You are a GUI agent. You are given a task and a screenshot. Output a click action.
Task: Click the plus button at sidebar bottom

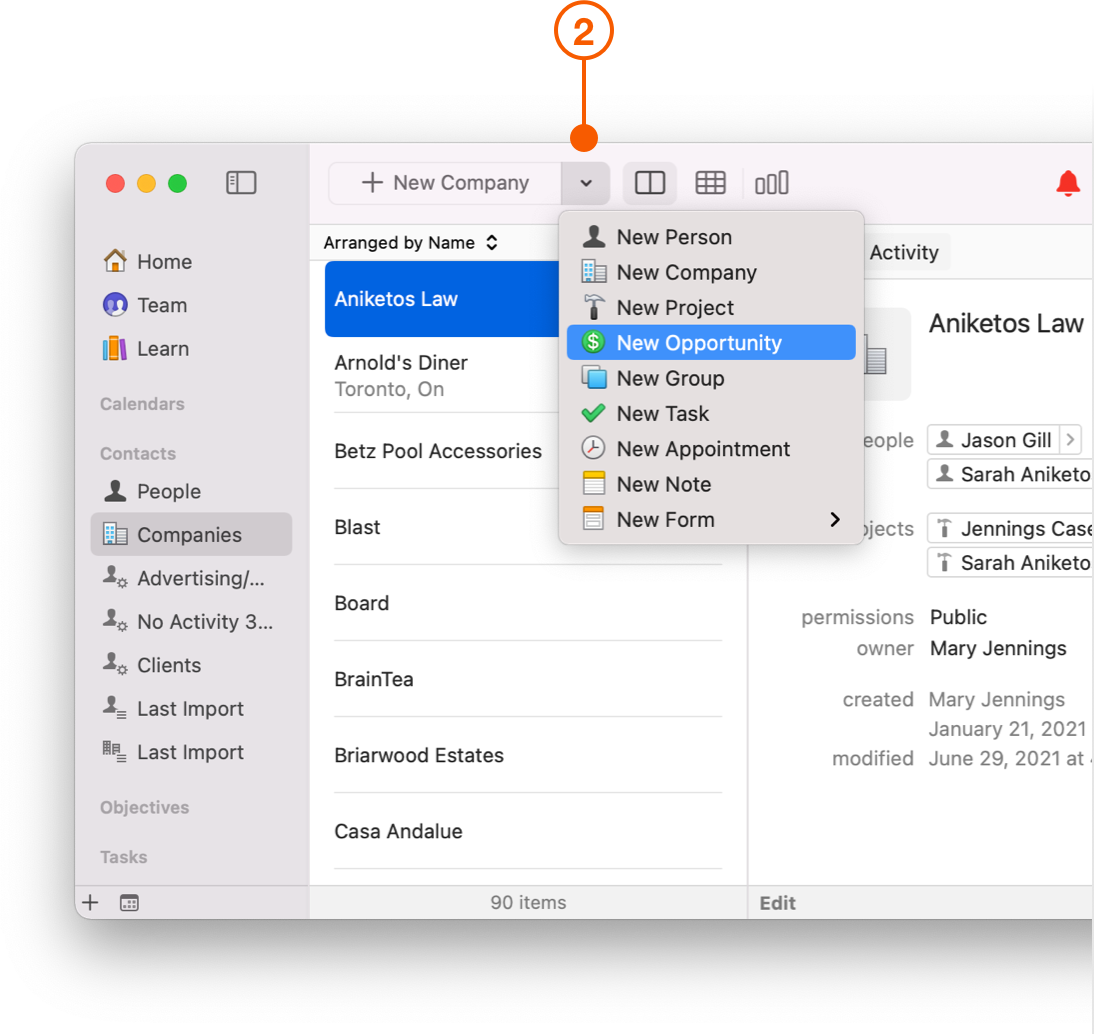(90, 903)
